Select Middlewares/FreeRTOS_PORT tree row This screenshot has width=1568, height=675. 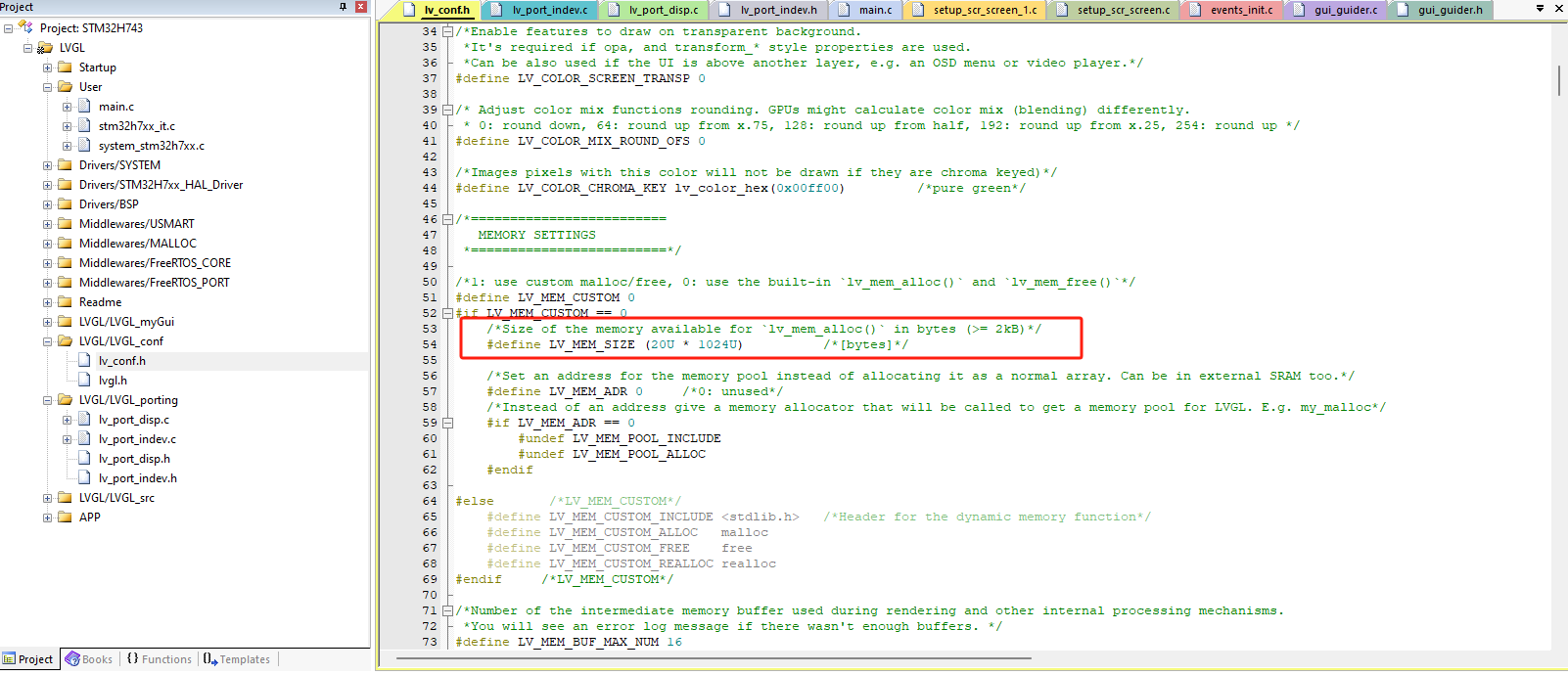tap(155, 283)
